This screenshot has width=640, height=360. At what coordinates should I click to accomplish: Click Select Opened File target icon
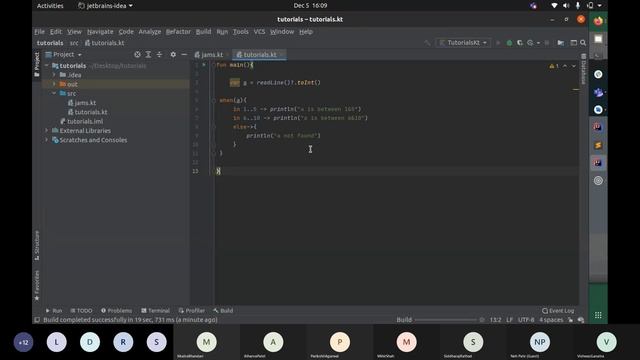137,54
